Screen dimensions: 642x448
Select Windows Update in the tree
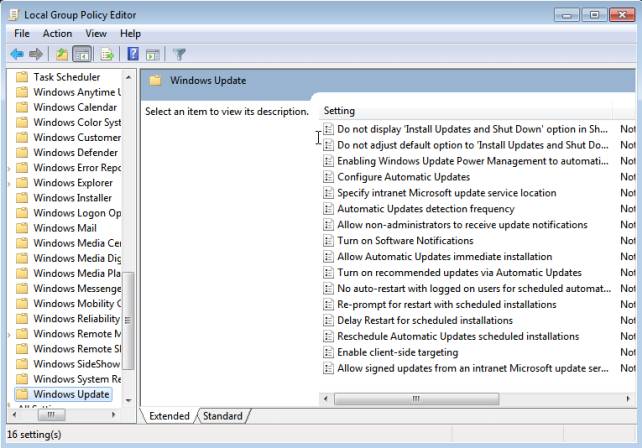(71, 394)
